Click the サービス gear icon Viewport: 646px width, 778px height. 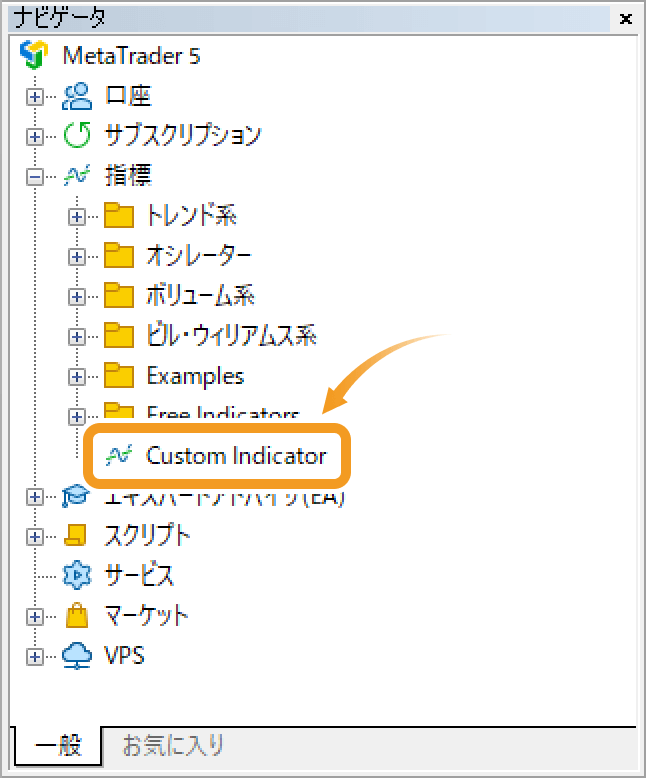click(77, 576)
